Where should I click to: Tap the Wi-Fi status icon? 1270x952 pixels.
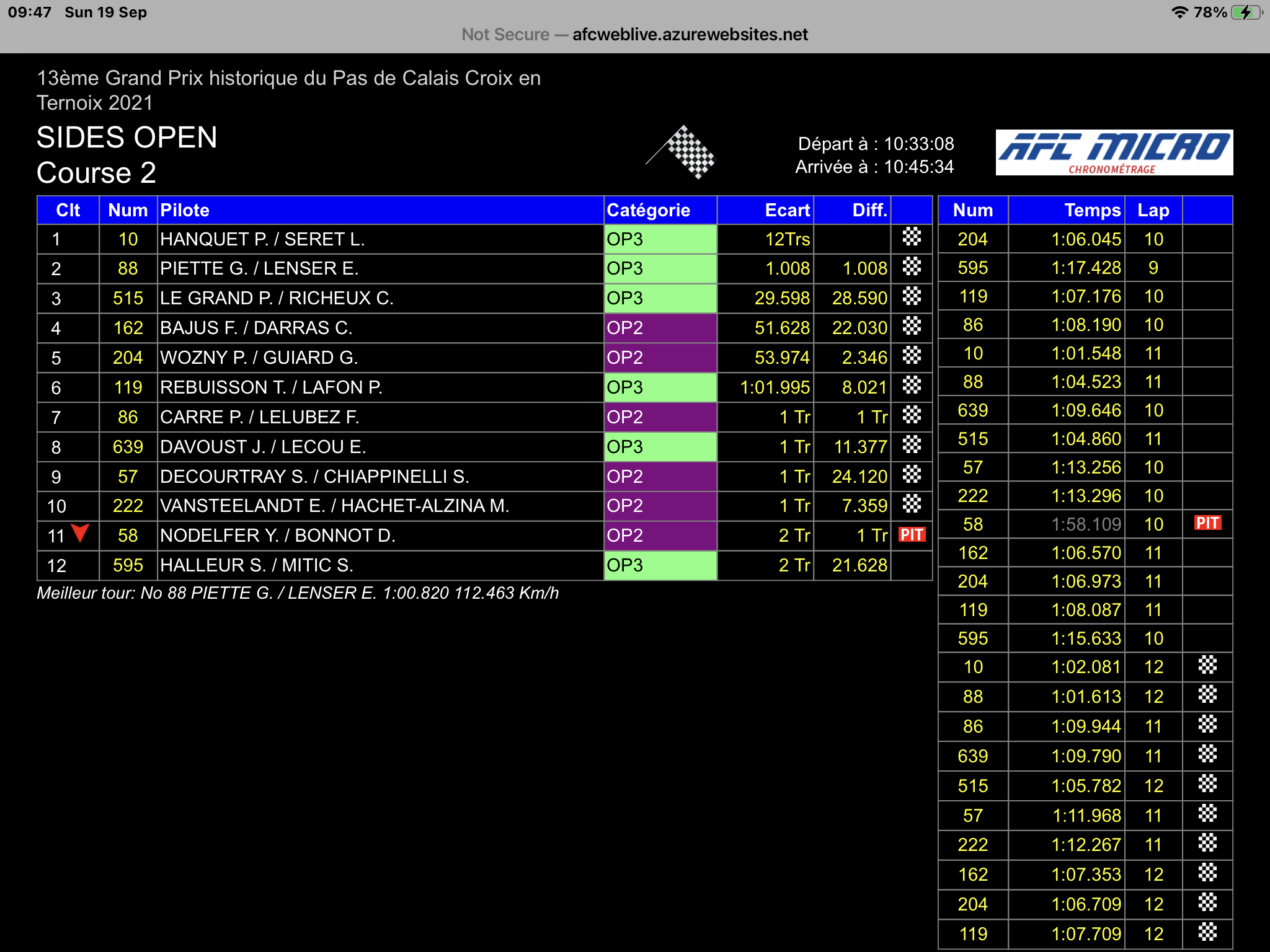[1179, 12]
